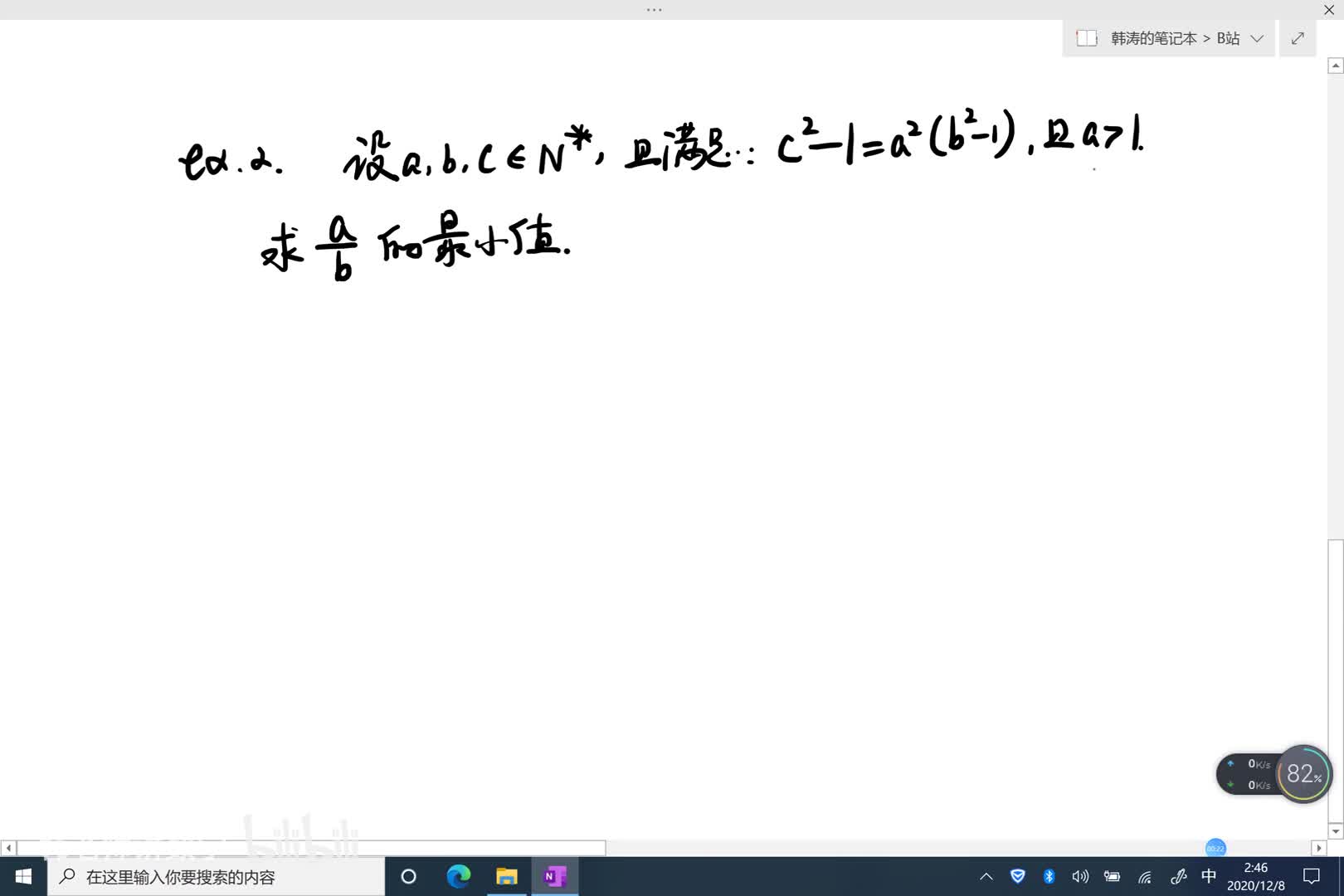Expand the notebook section dropdown chevron

pyautogui.click(x=1257, y=38)
